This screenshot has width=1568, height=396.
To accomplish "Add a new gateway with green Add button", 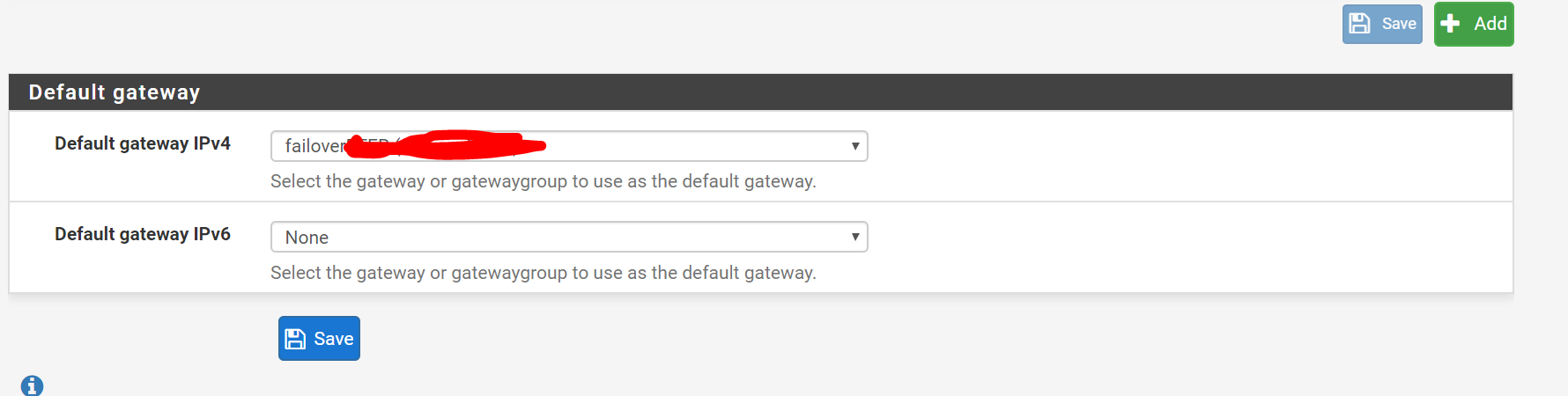I will [x=1474, y=24].
